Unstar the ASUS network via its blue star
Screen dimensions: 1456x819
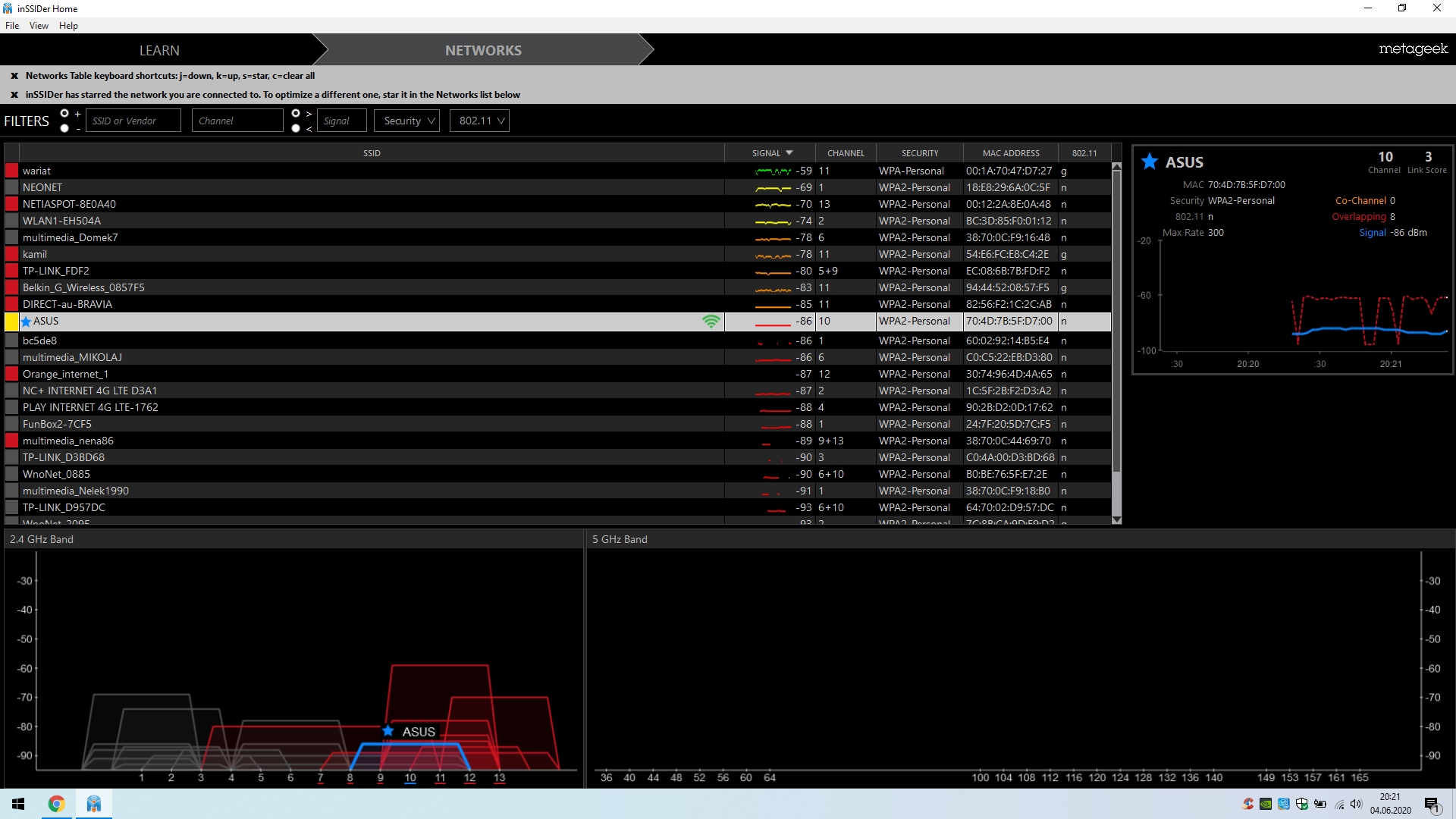pos(27,322)
